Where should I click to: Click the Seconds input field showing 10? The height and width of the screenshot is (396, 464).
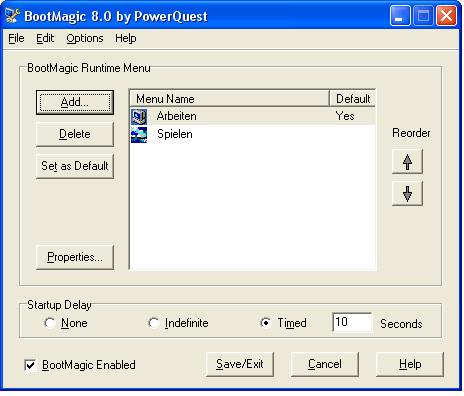352,322
